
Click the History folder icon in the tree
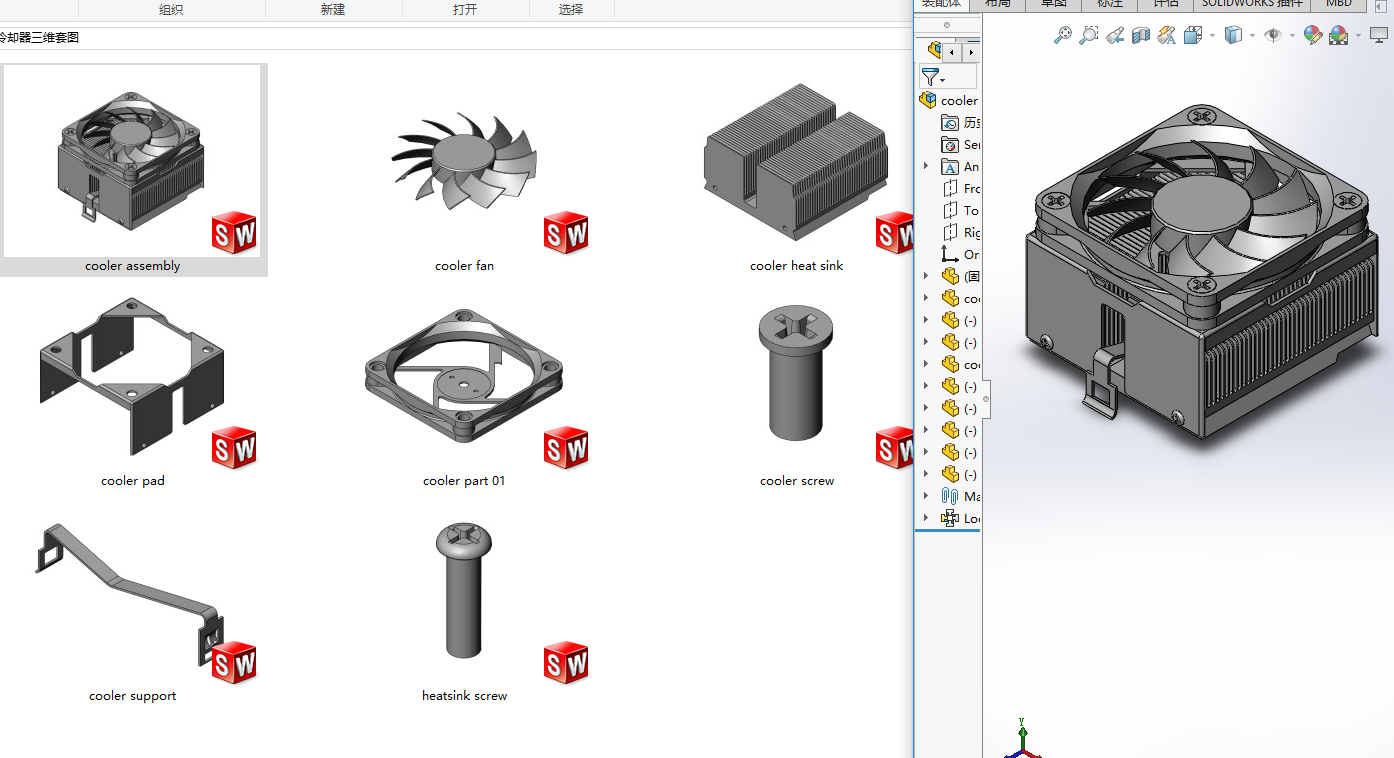tap(950, 123)
